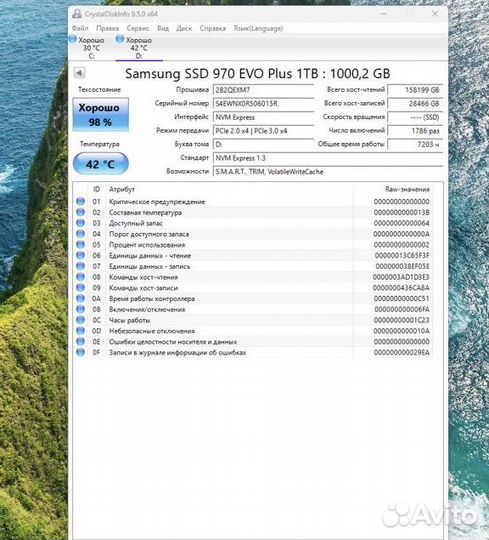Click the previous disk arrow button
This screenshot has width=489, height=540.
point(79,73)
